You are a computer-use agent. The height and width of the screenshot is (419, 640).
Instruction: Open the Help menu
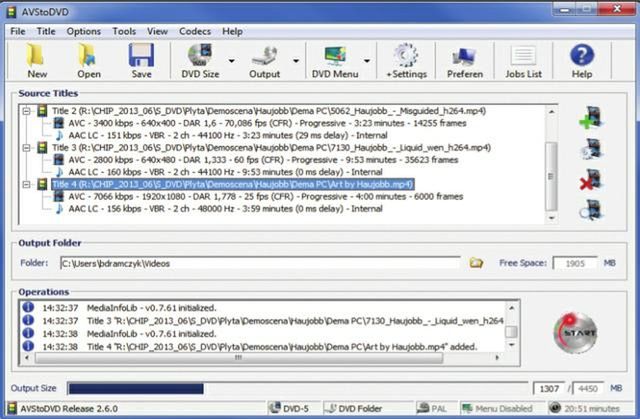232,31
